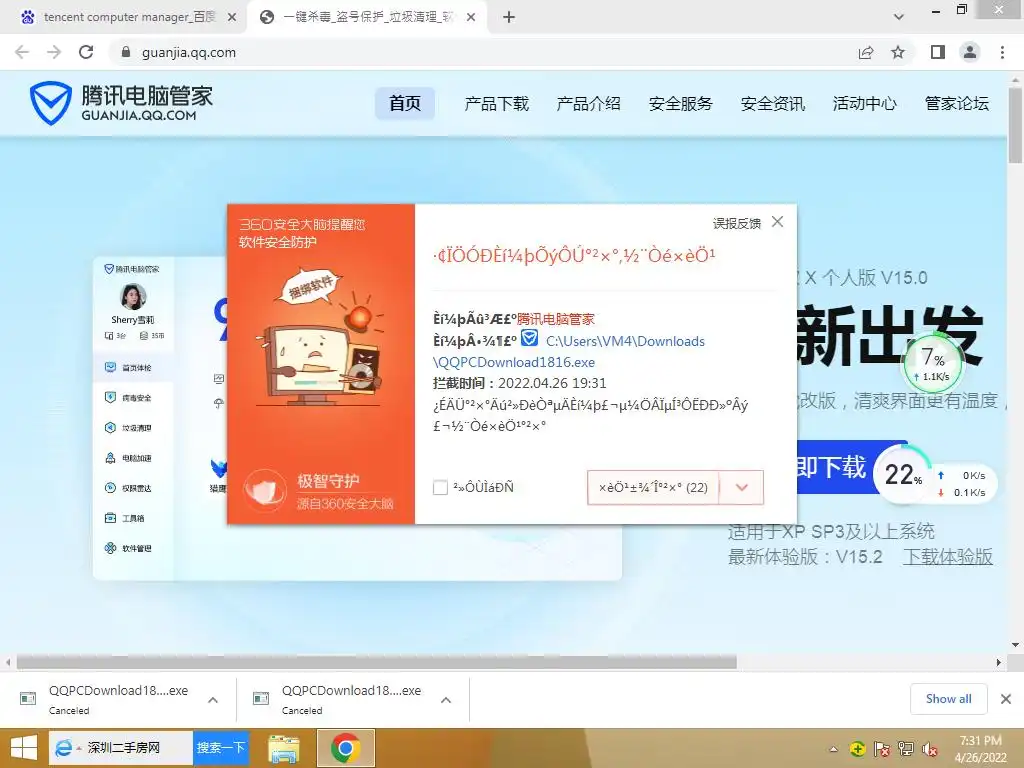Reload the page with the refresh icon
This screenshot has width=1024, height=768.
86,52
